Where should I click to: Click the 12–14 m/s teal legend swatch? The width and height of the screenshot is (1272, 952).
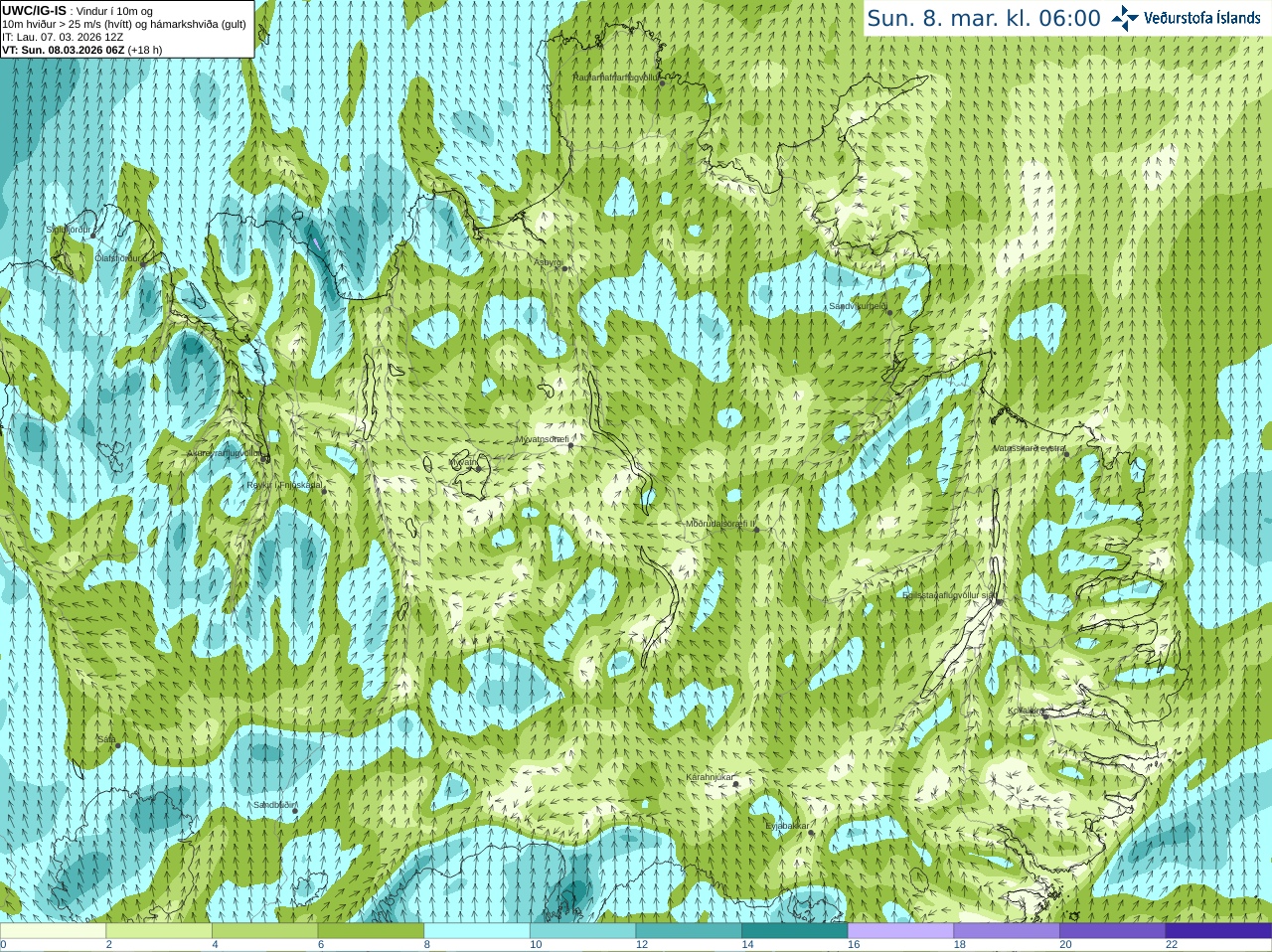(x=689, y=931)
